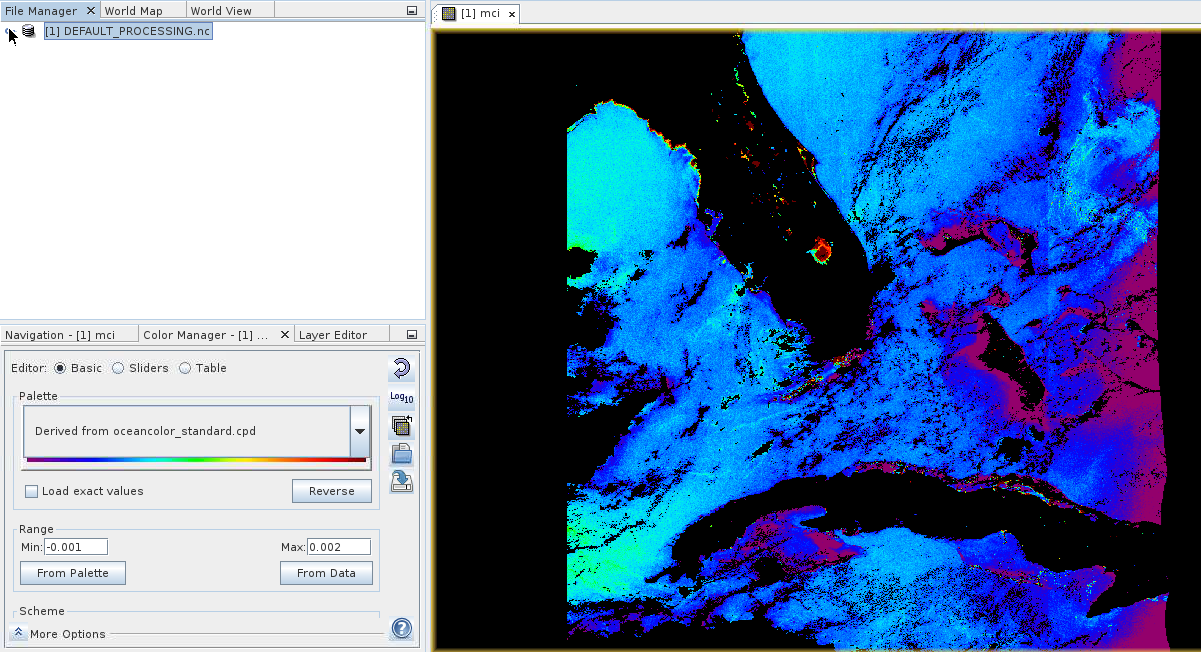Select the [1] DEFAULT_PROCESSING.nc product row
1201x652 pixels.
(x=128, y=31)
